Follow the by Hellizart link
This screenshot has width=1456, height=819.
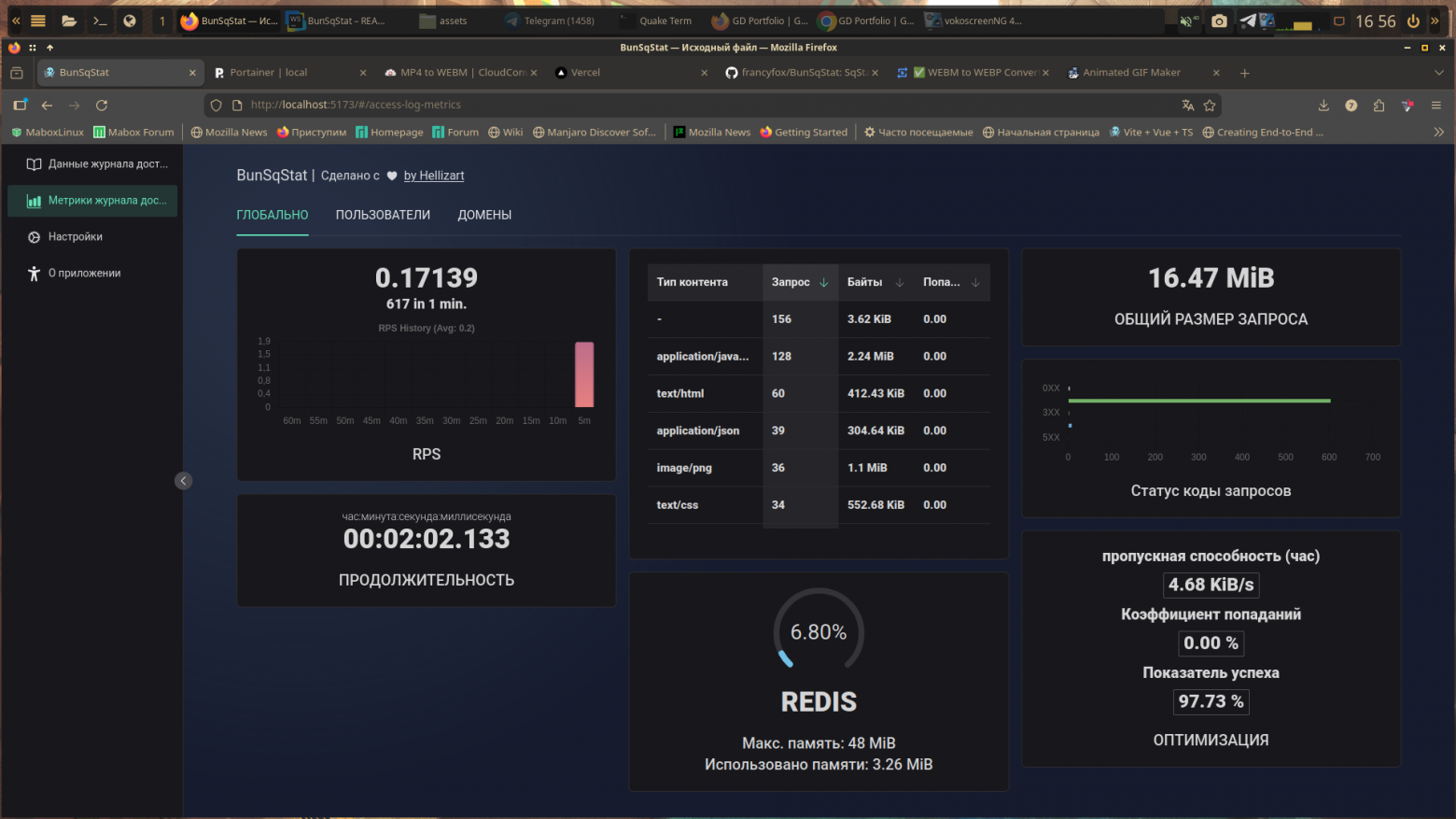(433, 176)
